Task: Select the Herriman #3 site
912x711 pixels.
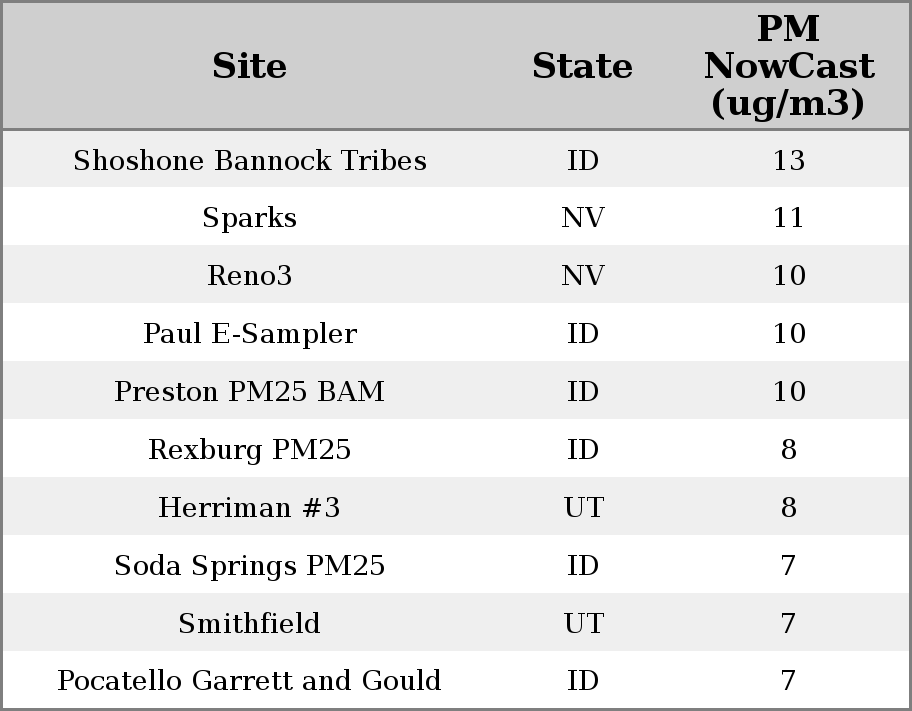Action: 249,508
